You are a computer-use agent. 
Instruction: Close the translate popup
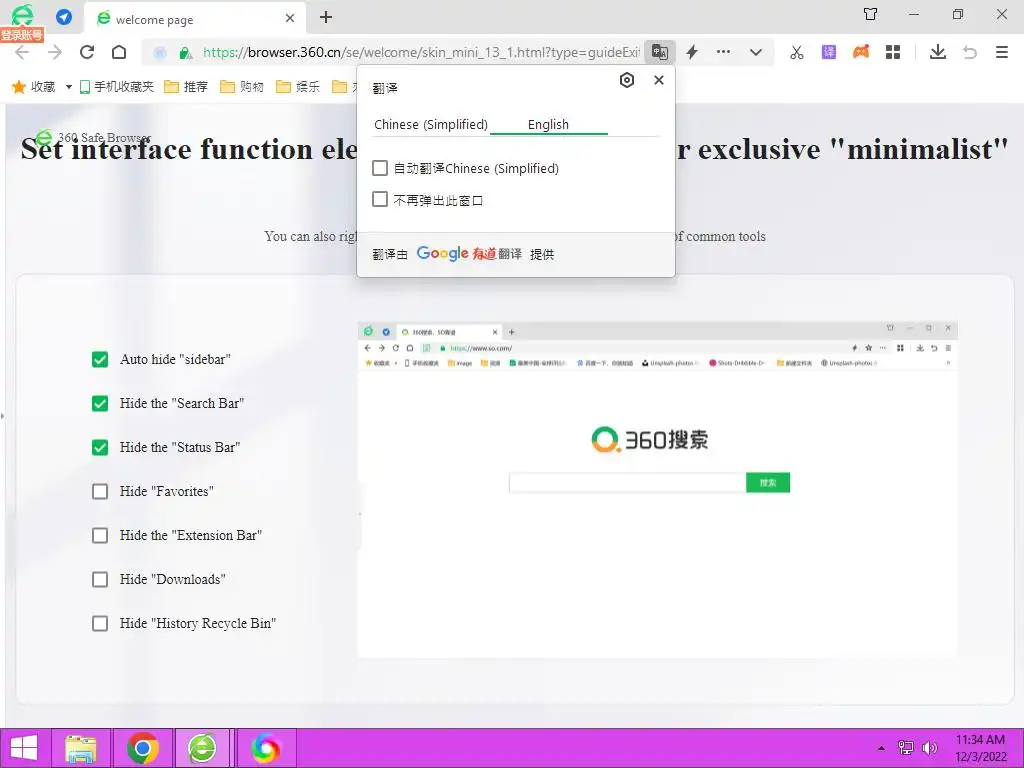point(659,80)
